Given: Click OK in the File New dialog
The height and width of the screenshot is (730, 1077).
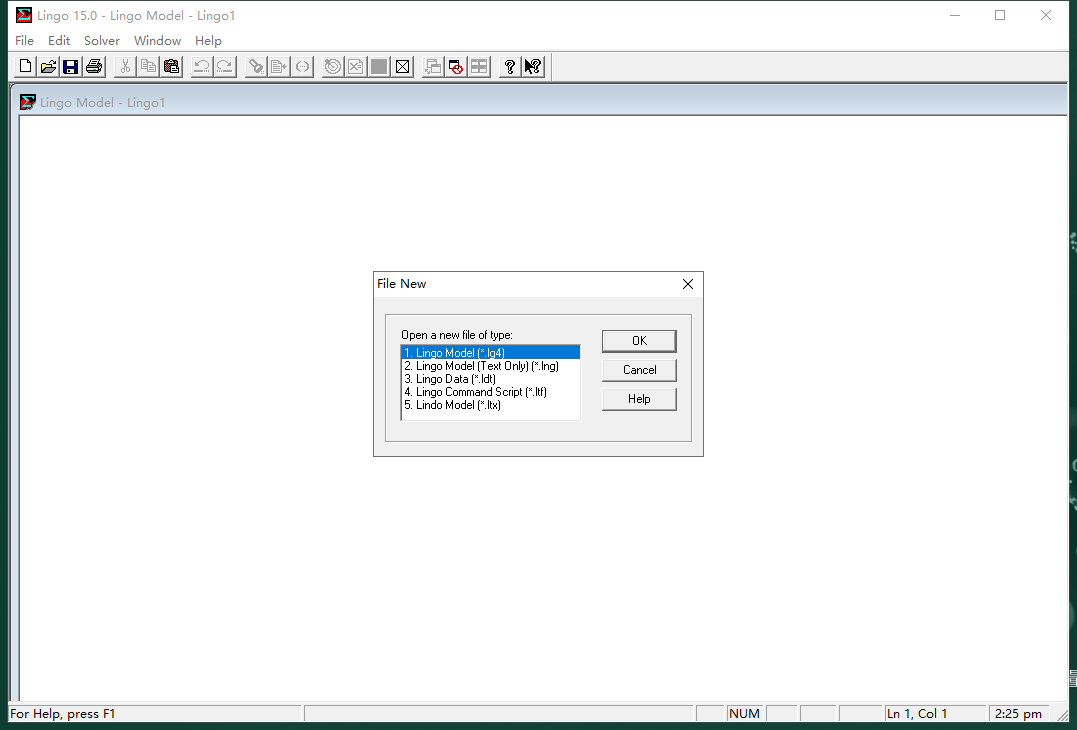Looking at the screenshot, I should [639, 341].
